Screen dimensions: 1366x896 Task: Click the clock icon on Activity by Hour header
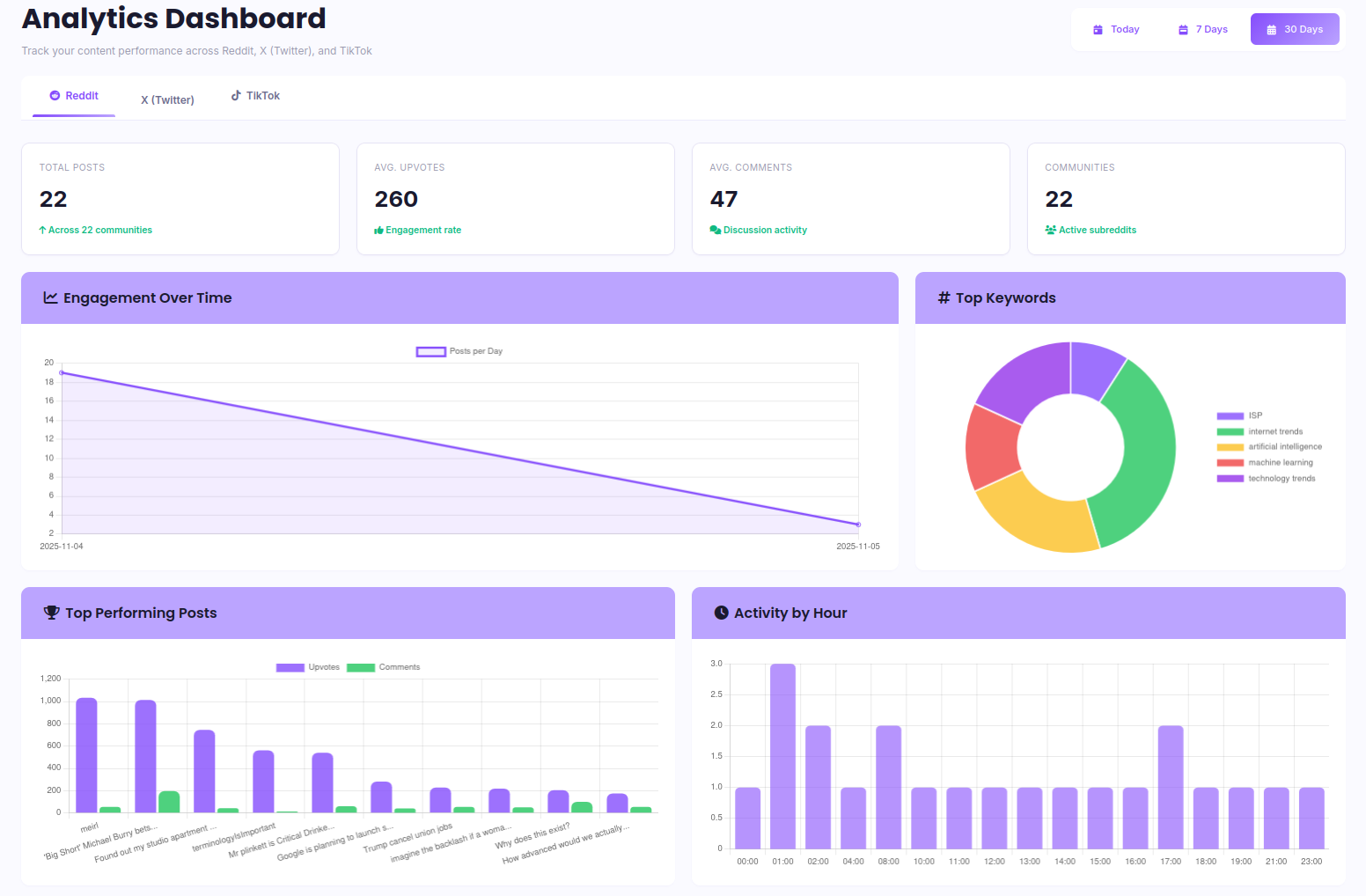coord(721,613)
